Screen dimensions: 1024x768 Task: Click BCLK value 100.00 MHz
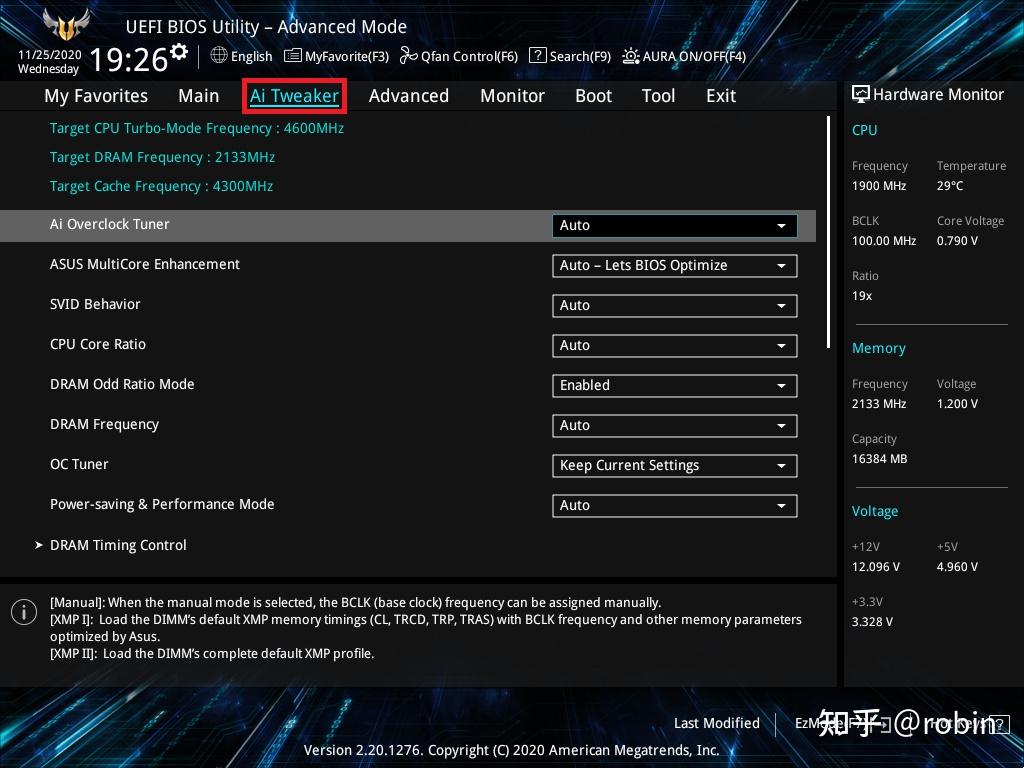coord(884,241)
